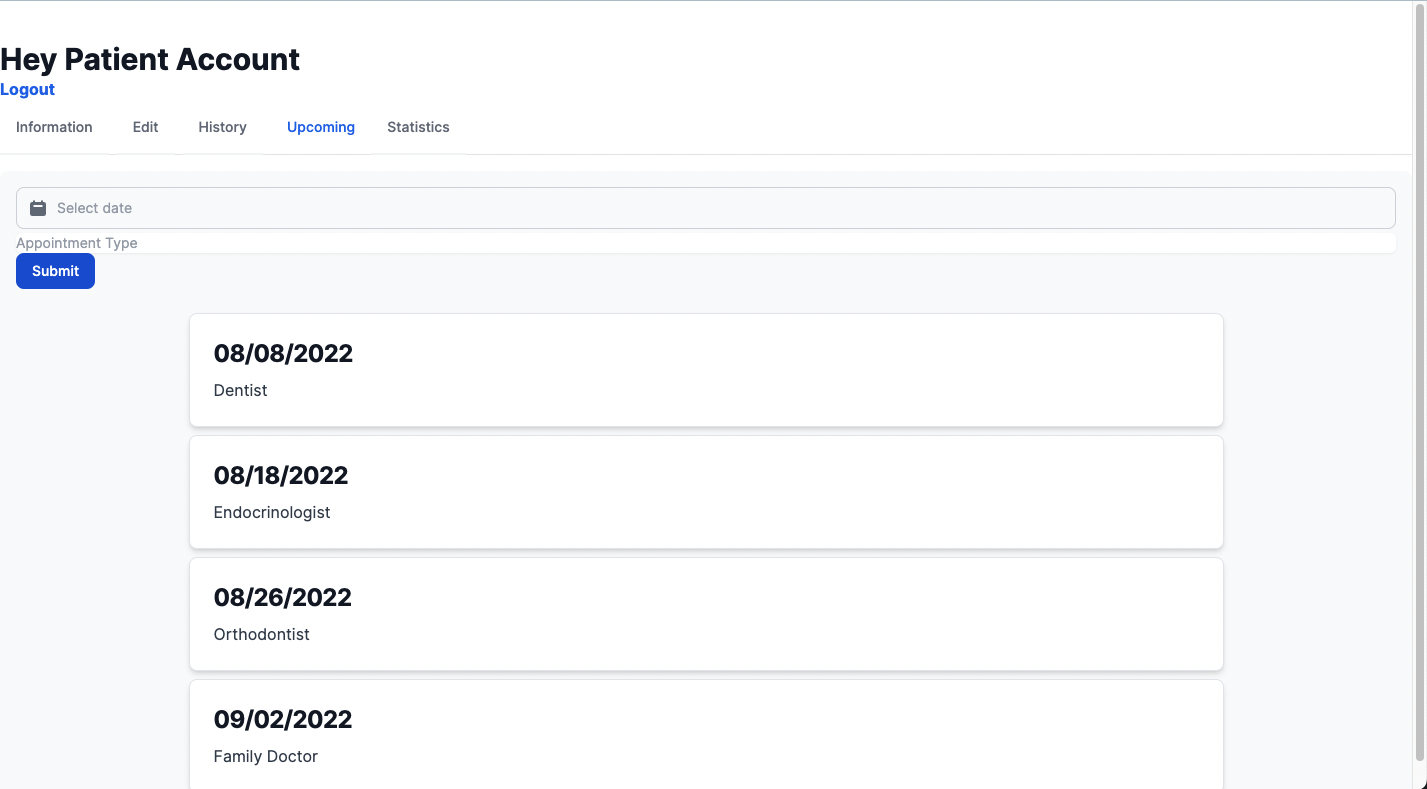Image resolution: width=1427 pixels, height=789 pixels.
Task: Click the Dentist appointment label
Action: point(240,390)
